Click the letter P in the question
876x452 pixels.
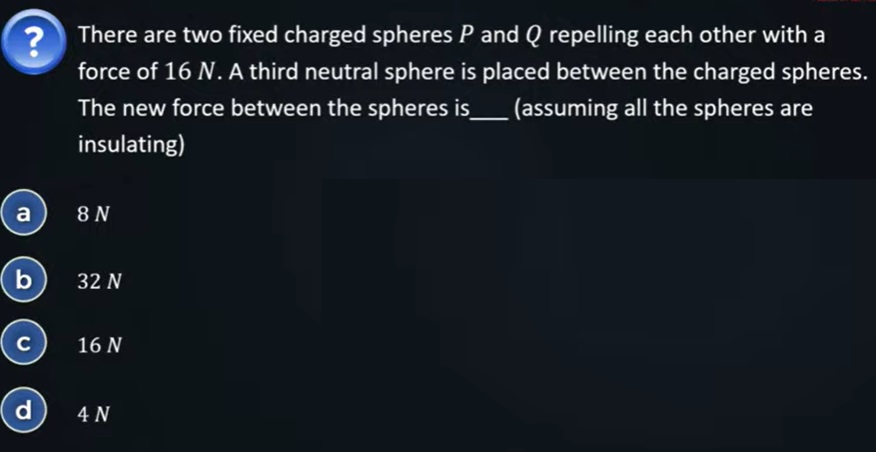(467, 36)
